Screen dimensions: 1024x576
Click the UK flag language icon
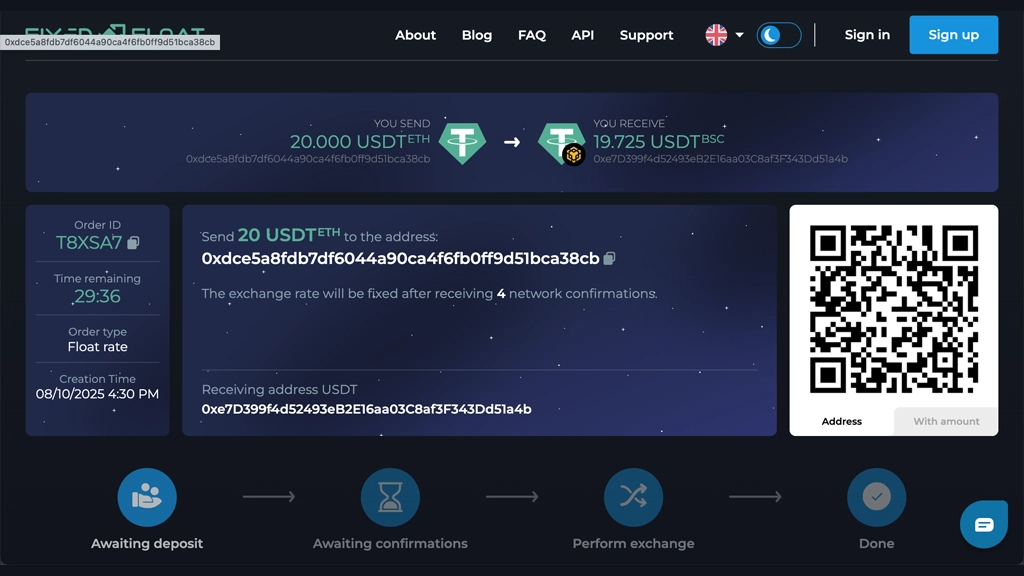click(716, 35)
